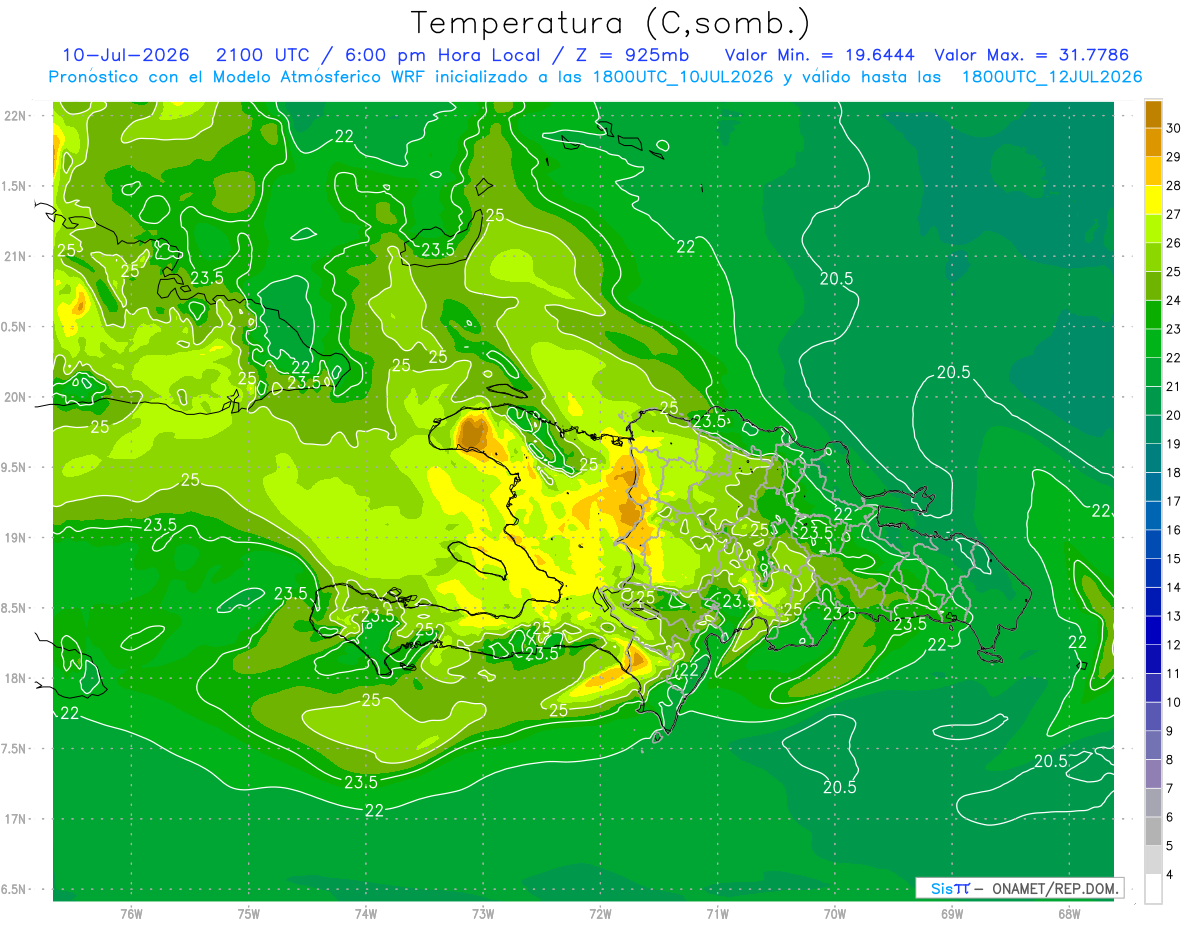Click the '68W' longitude axis label
Viewport: 1200px width, 927px height.
(1069, 914)
